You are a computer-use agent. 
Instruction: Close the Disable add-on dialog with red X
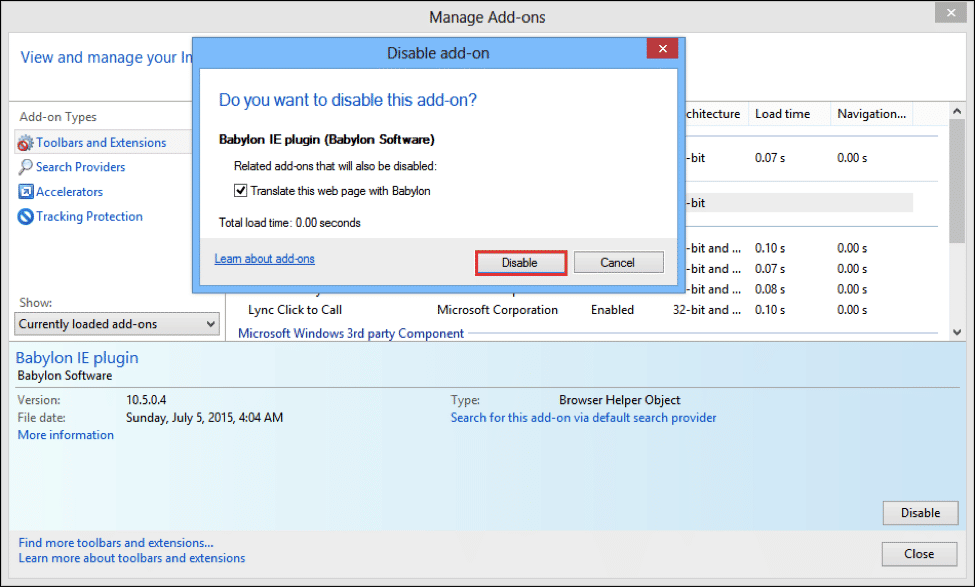[662, 49]
